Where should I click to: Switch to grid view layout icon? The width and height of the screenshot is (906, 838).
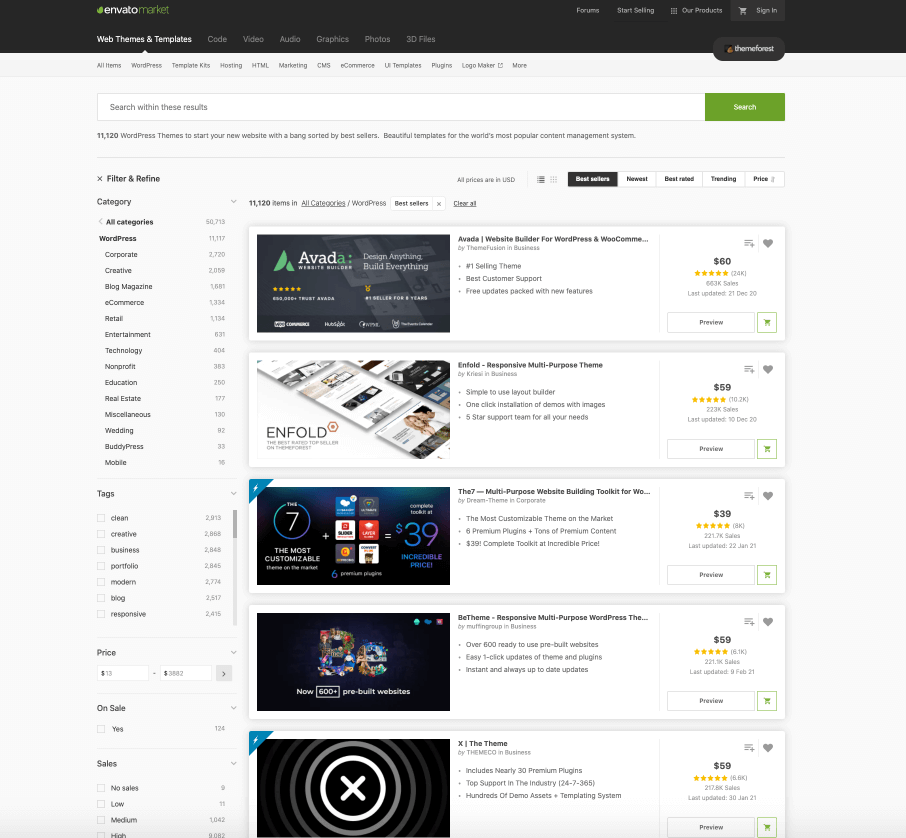[554, 179]
